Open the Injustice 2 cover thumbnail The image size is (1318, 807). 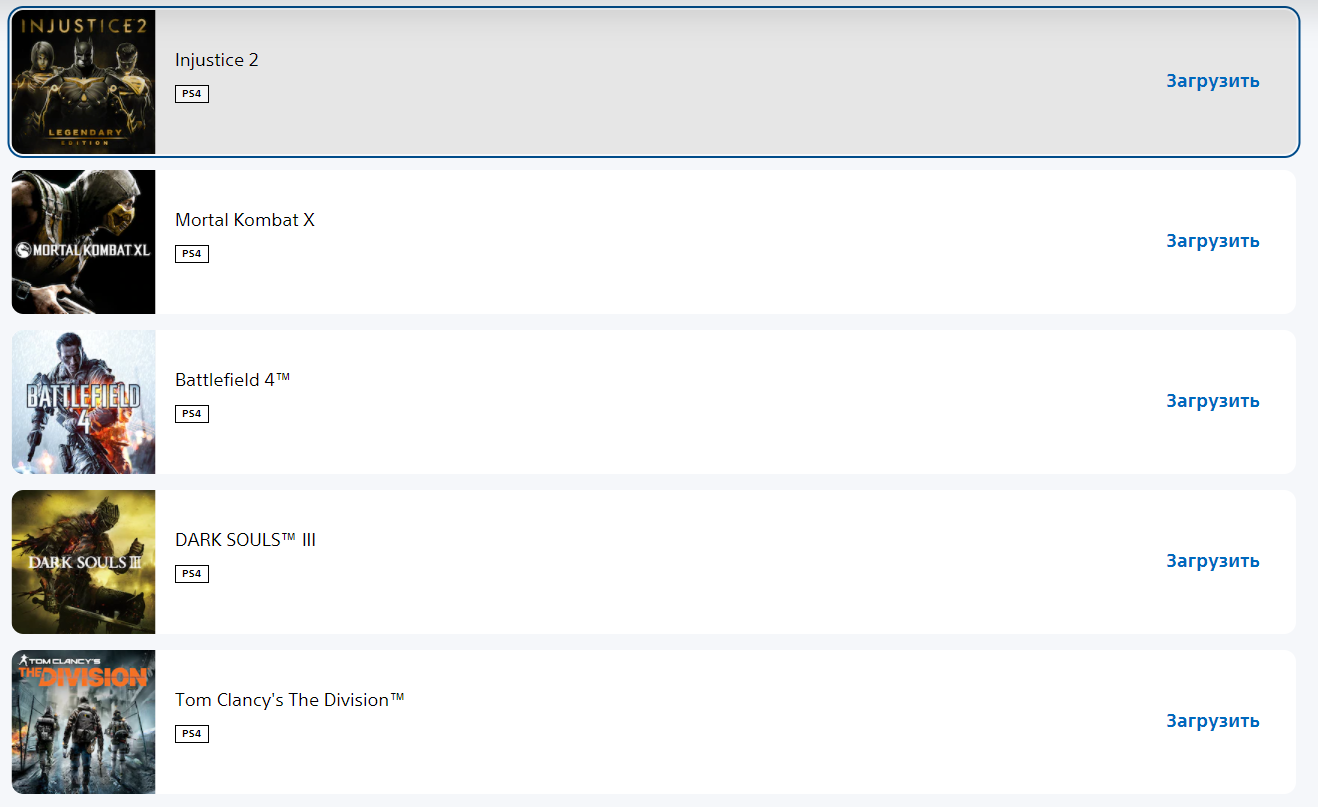tap(84, 82)
